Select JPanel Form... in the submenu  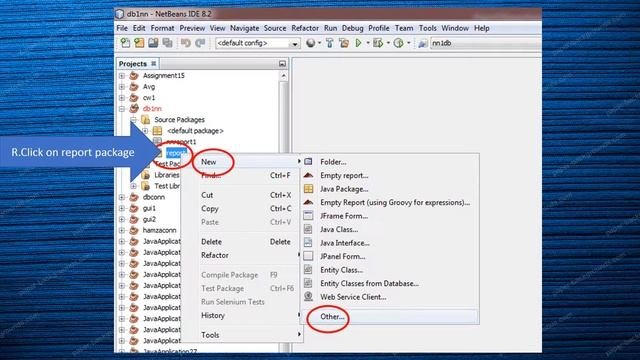[390, 256]
